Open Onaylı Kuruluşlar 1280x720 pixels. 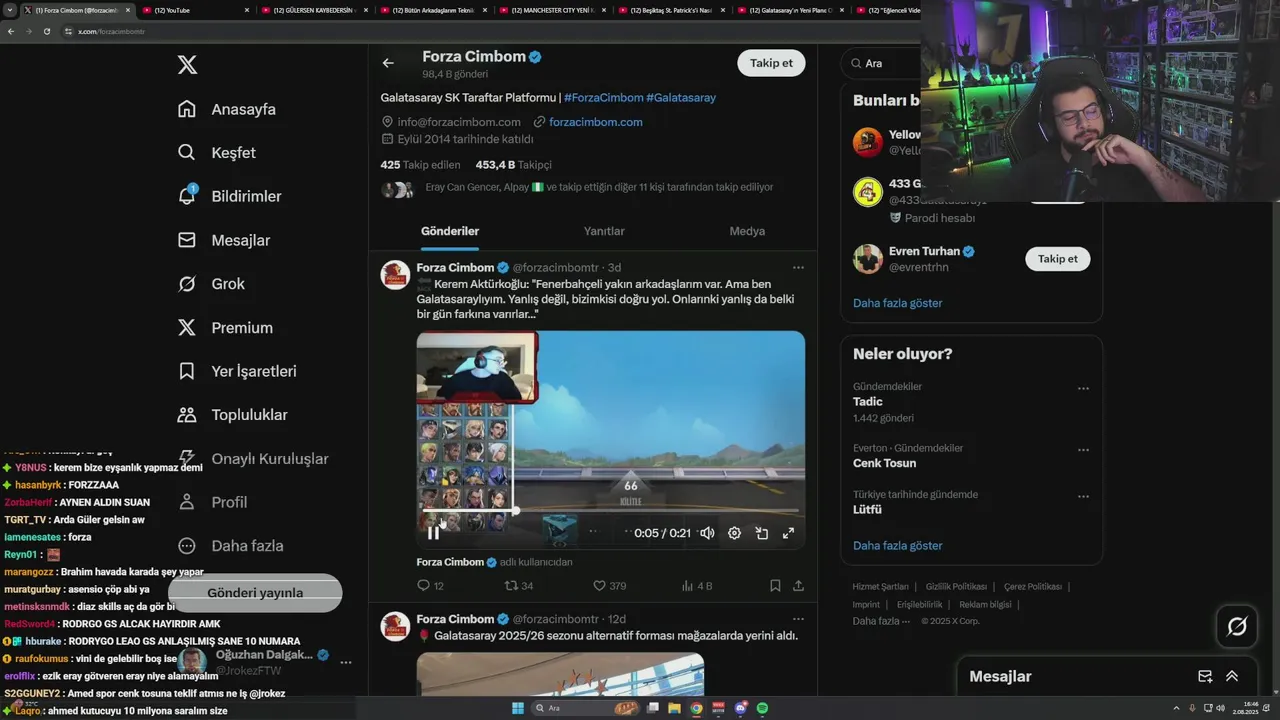pos(252,458)
